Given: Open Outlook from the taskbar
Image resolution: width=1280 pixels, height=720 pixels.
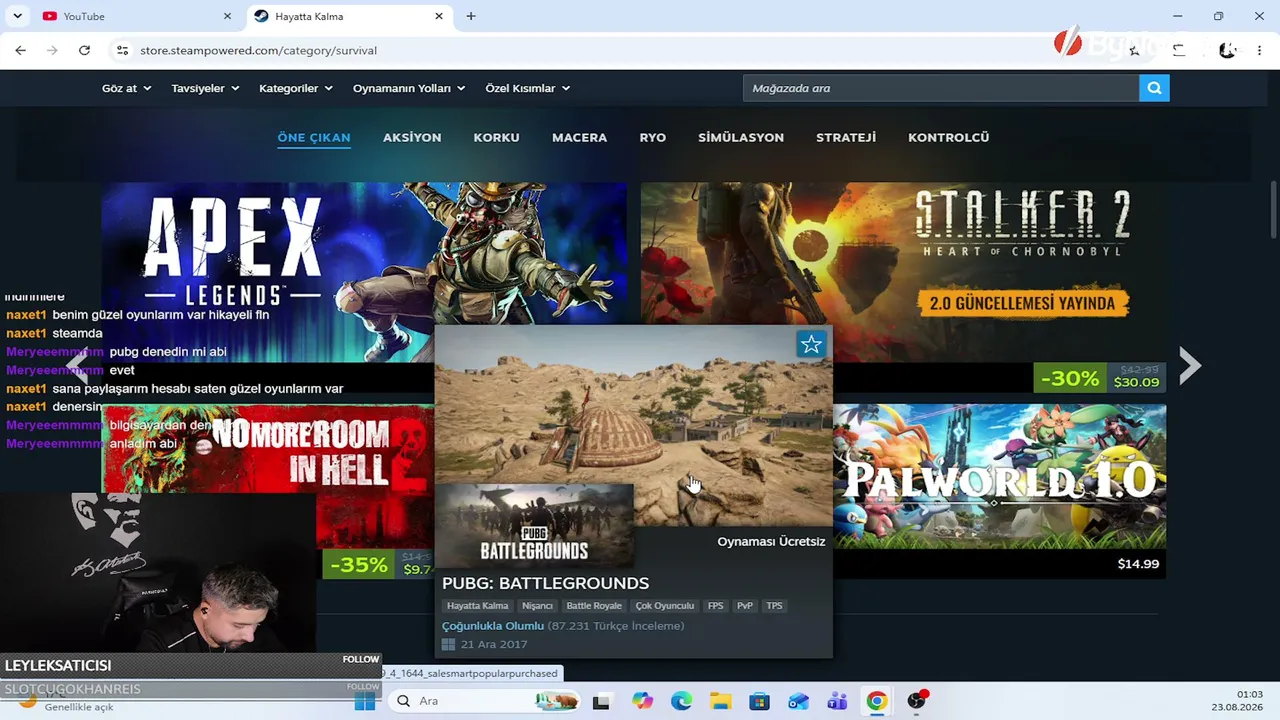Looking at the screenshot, I should pyautogui.click(x=798, y=701).
